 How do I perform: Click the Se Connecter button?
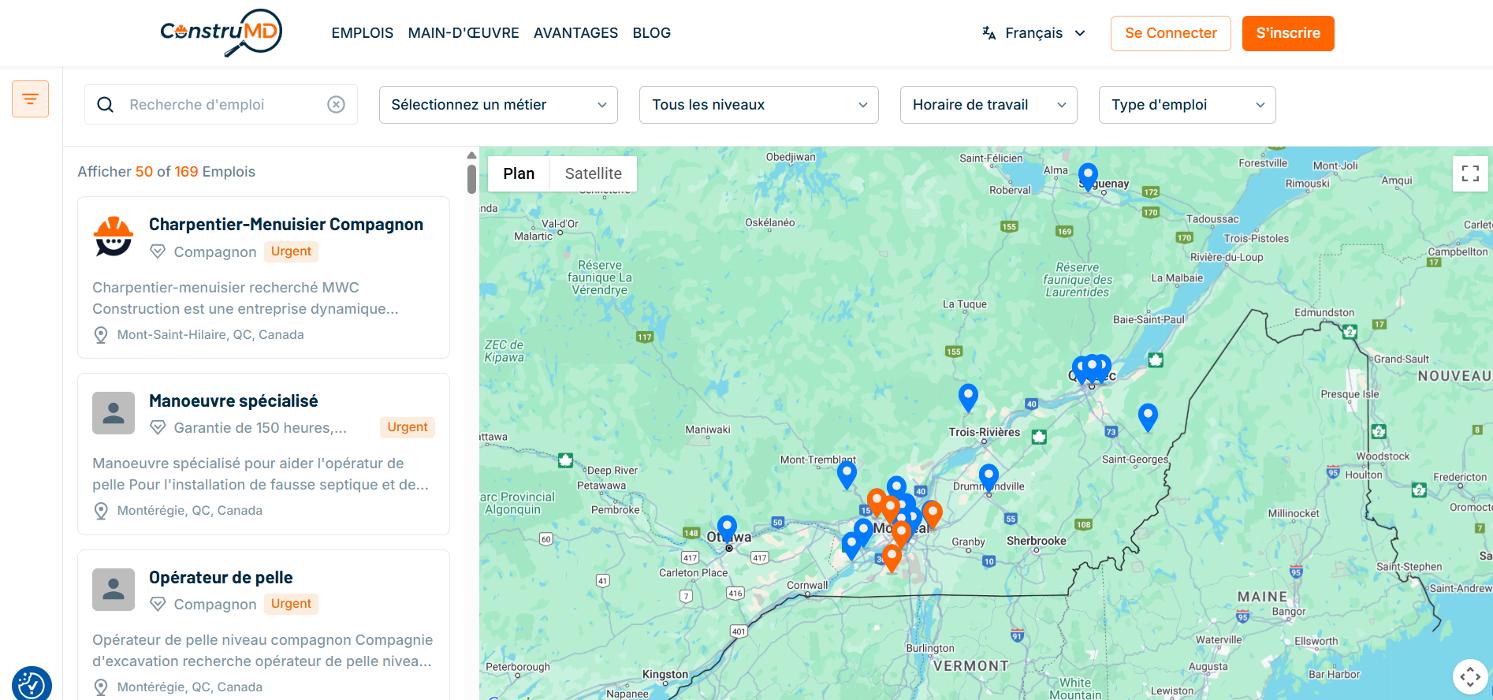[x=1170, y=33]
